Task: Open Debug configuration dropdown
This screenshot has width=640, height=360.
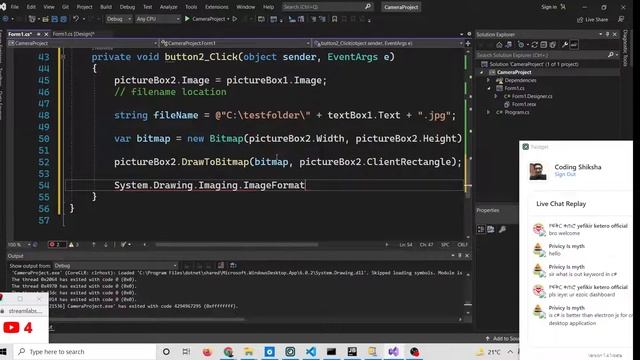Action: click(x=119, y=19)
